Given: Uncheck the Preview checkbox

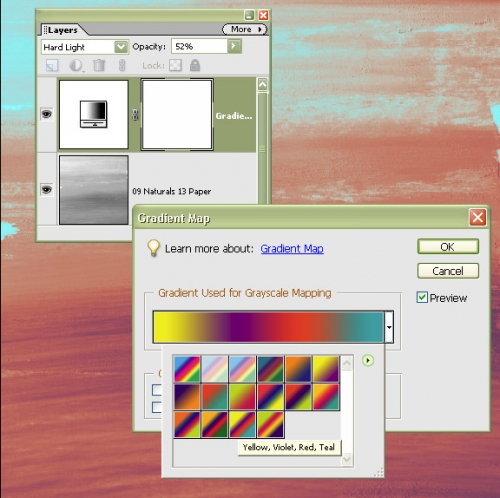Looking at the screenshot, I should coord(422,297).
